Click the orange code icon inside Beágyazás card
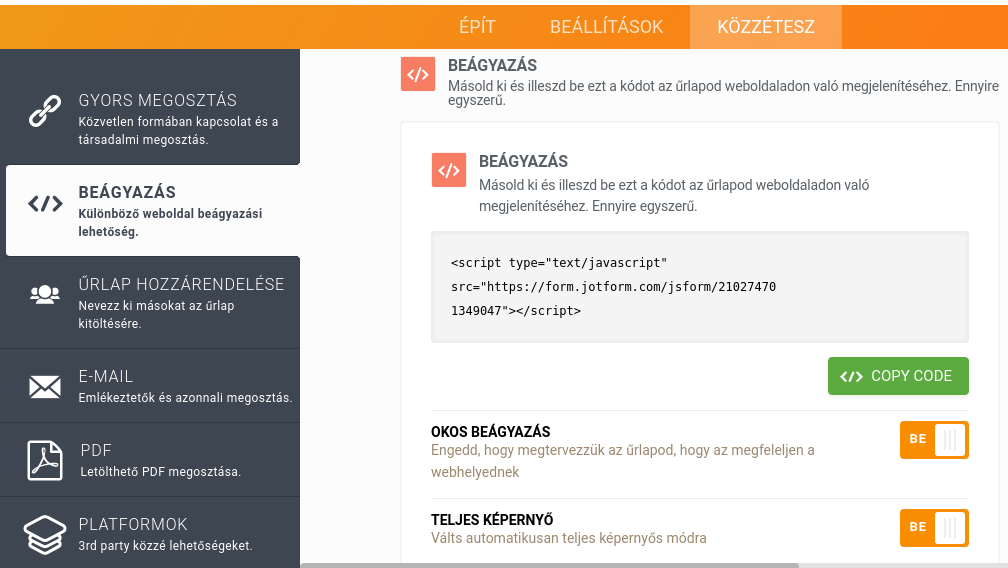Image resolution: width=1008 pixels, height=568 pixels. coord(449,170)
